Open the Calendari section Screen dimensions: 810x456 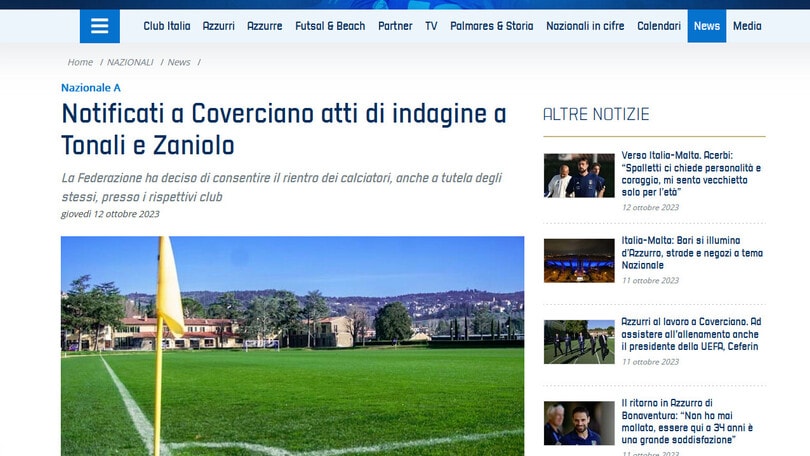(659, 26)
